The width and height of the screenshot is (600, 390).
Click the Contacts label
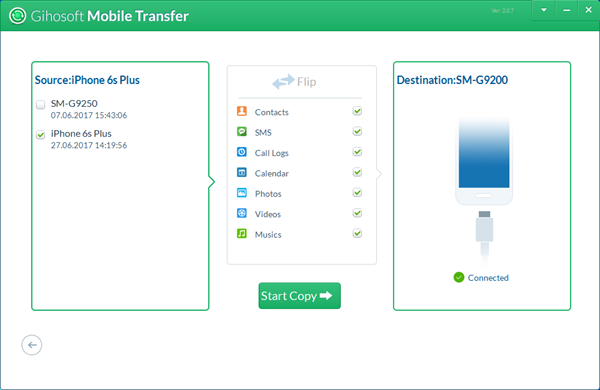pos(272,112)
